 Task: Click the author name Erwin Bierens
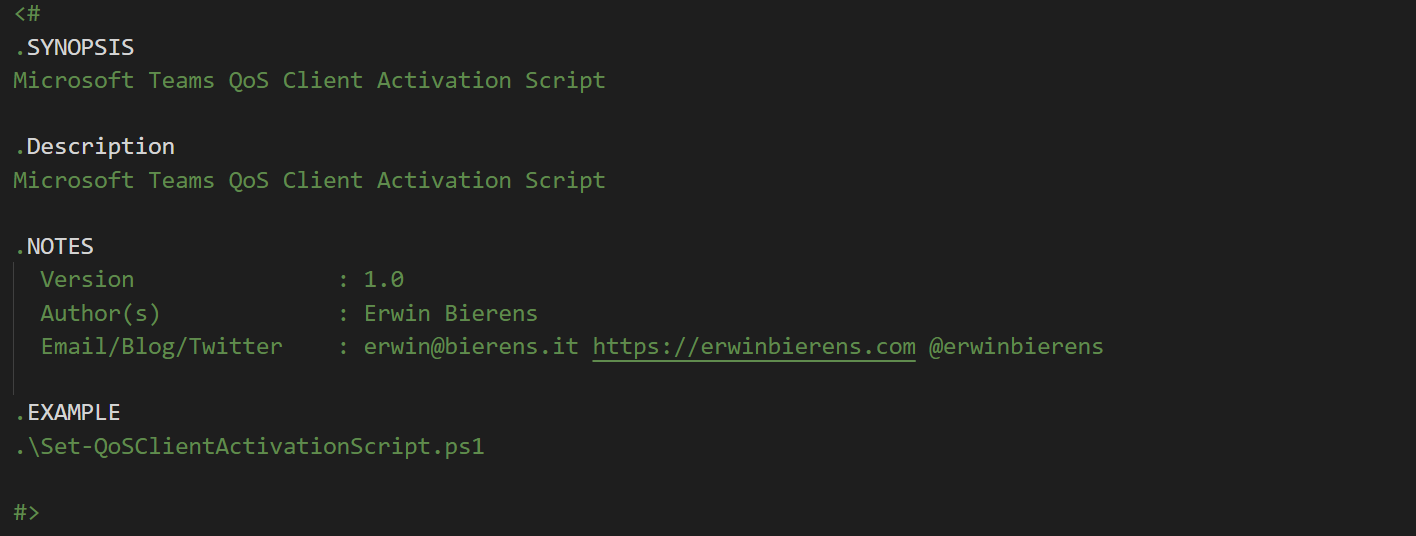[451, 314]
